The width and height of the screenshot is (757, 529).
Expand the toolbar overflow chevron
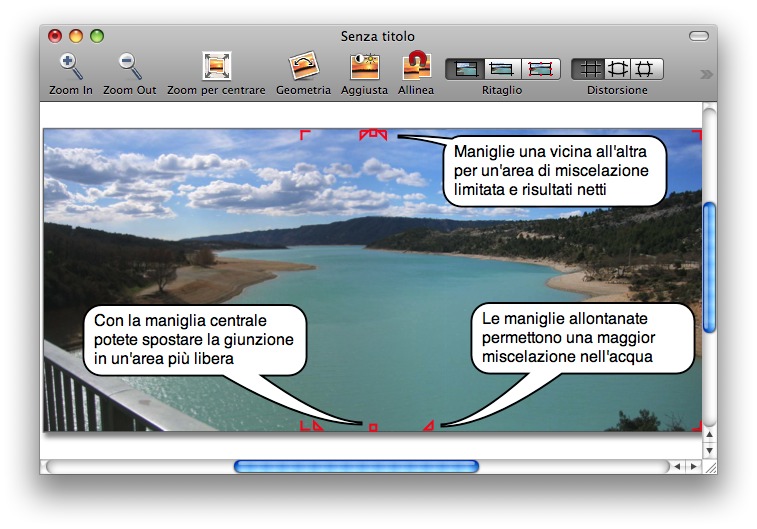coord(706,74)
